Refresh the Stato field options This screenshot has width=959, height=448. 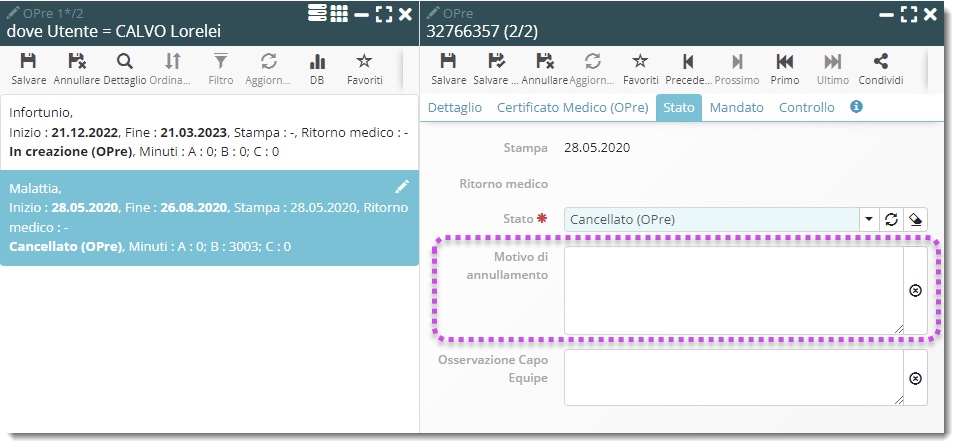point(891,219)
